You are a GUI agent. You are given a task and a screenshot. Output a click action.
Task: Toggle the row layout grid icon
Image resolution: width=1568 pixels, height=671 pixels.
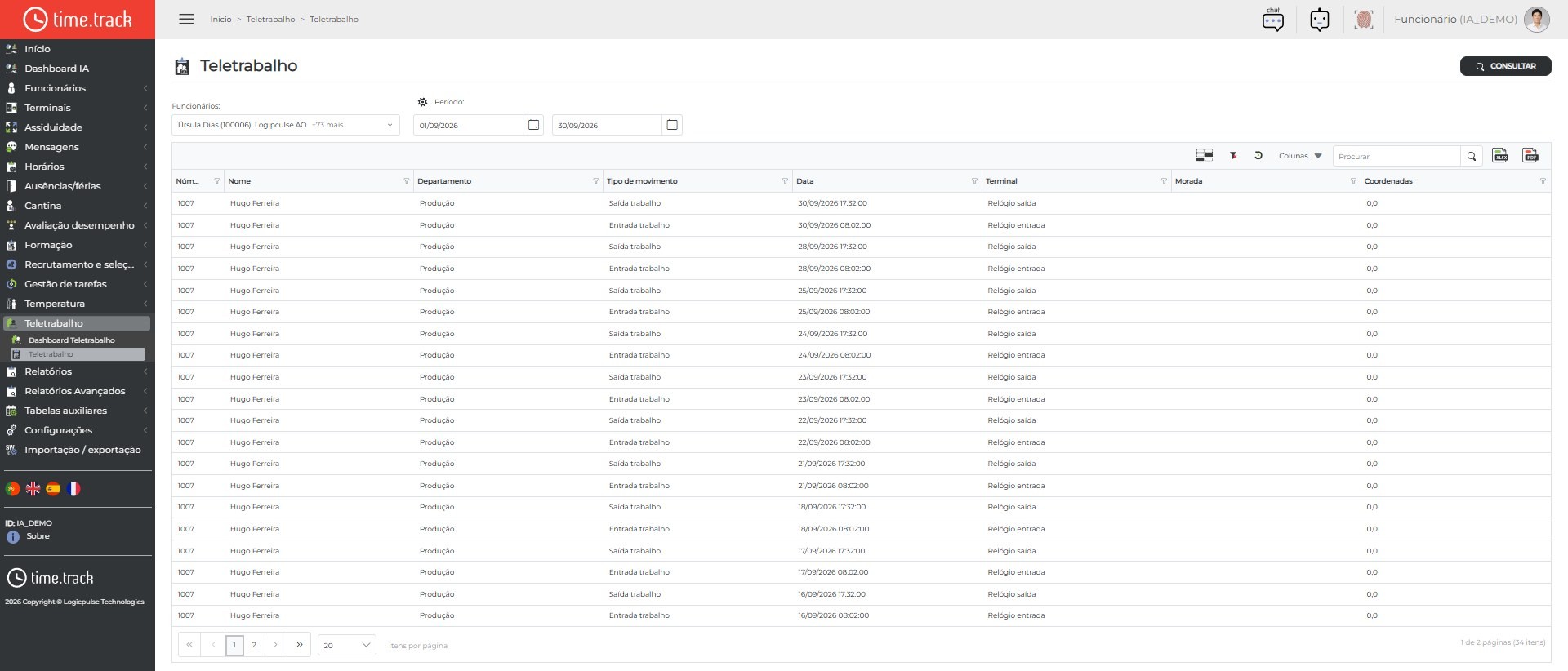(x=1205, y=156)
